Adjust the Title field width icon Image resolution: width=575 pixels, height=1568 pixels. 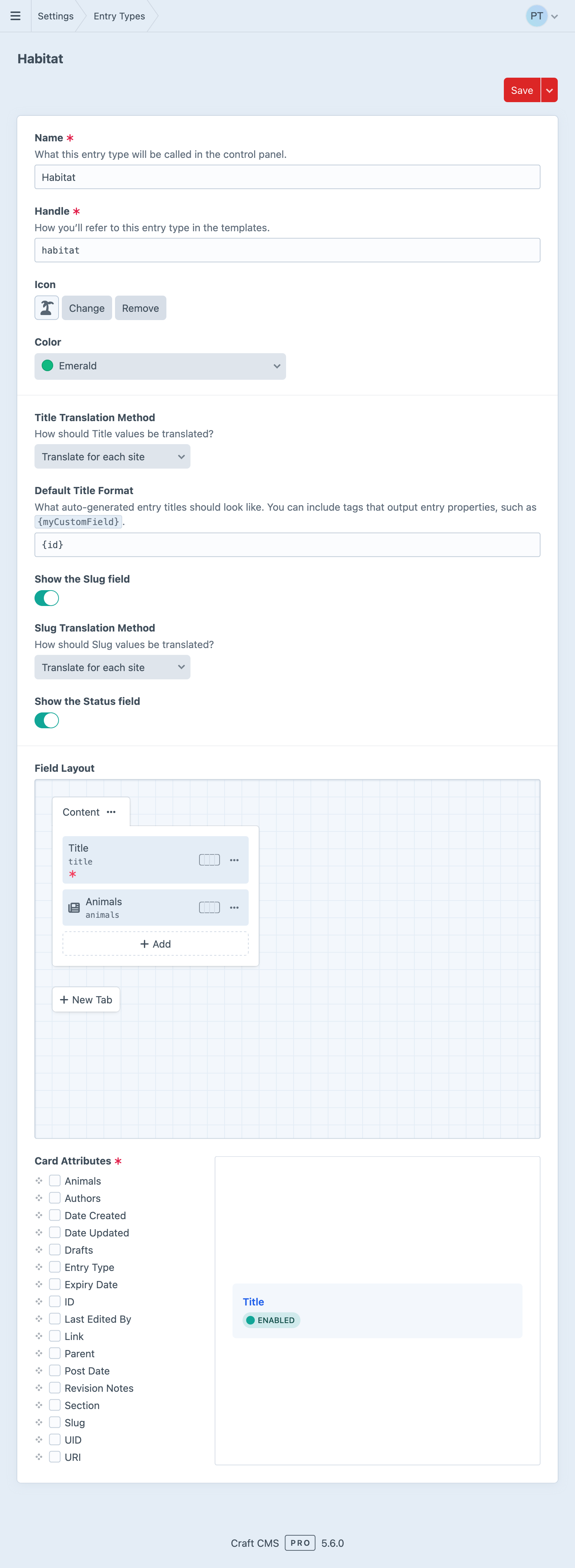pyautogui.click(x=209, y=860)
